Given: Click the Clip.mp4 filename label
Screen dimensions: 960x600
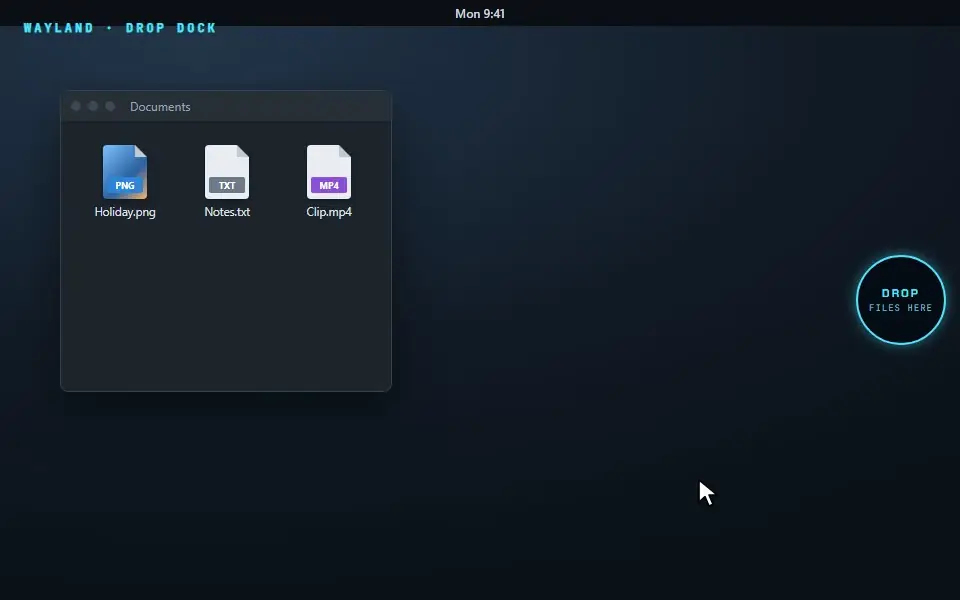Looking at the screenshot, I should click(329, 212).
